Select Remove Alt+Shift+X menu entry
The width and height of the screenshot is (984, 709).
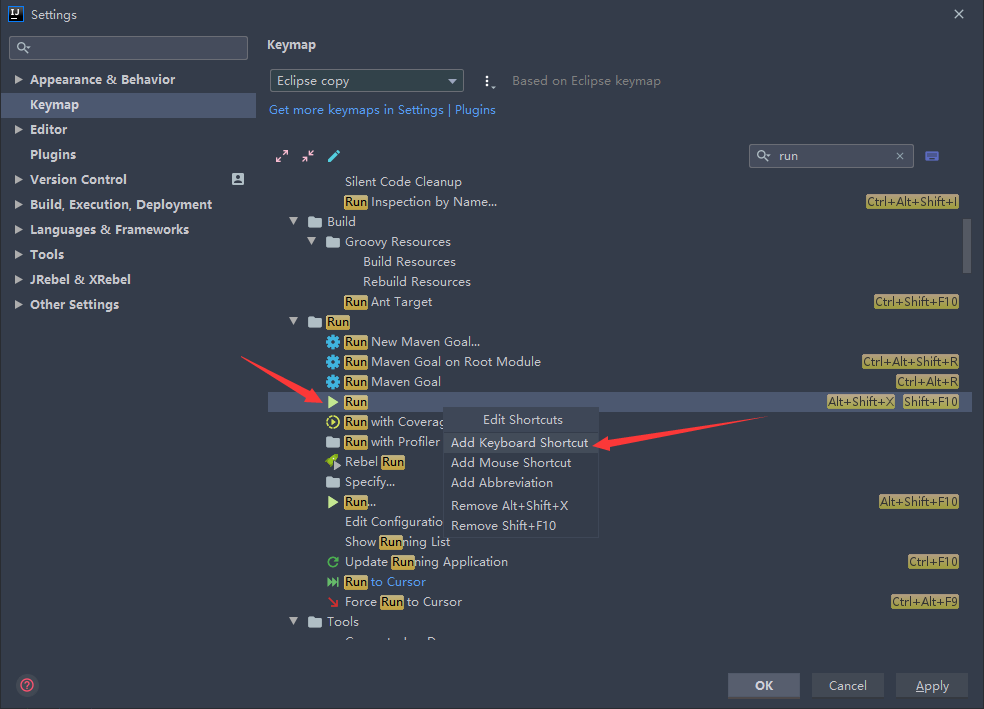click(520, 506)
